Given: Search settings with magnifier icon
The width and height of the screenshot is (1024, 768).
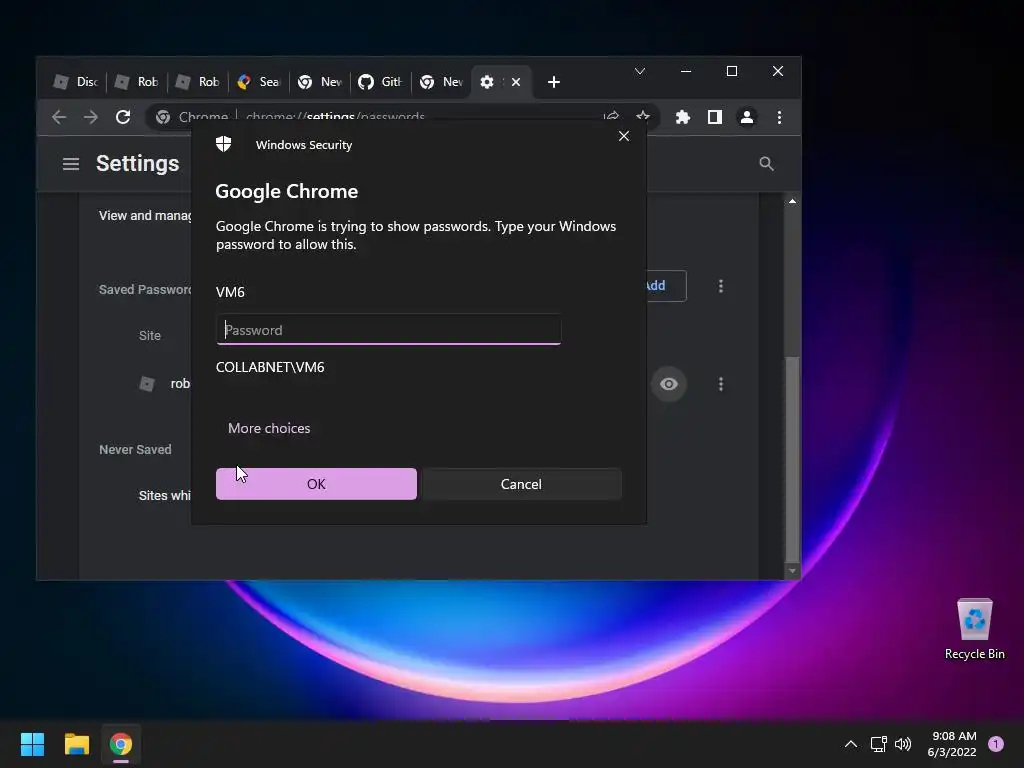Looking at the screenshot, I should pyautogui.click(x=767, y=163).
